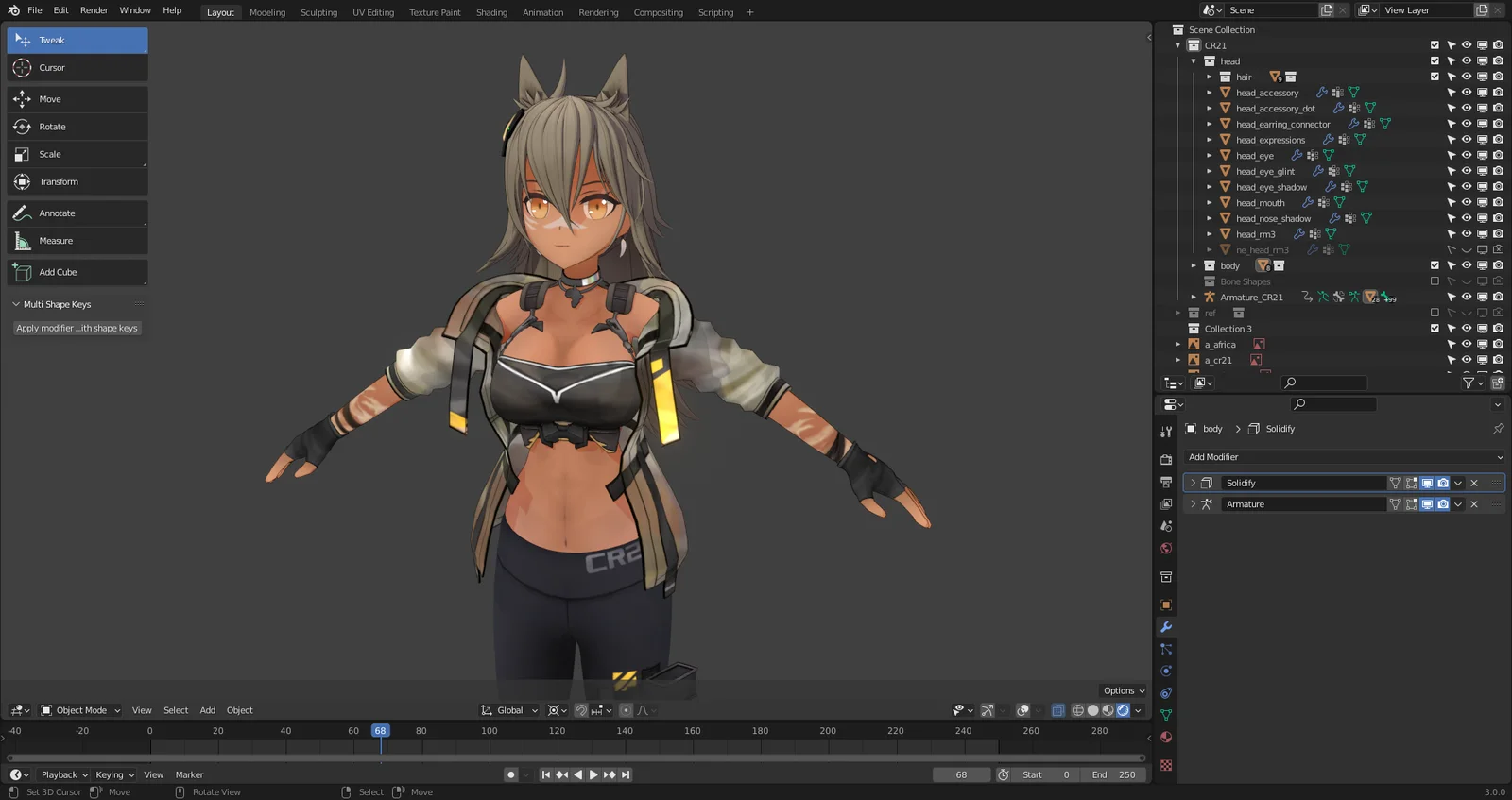Hide head_mouth in viewport with eye icon
This screenshot has width=1512, height=800.
click(x=1467, y=202)
